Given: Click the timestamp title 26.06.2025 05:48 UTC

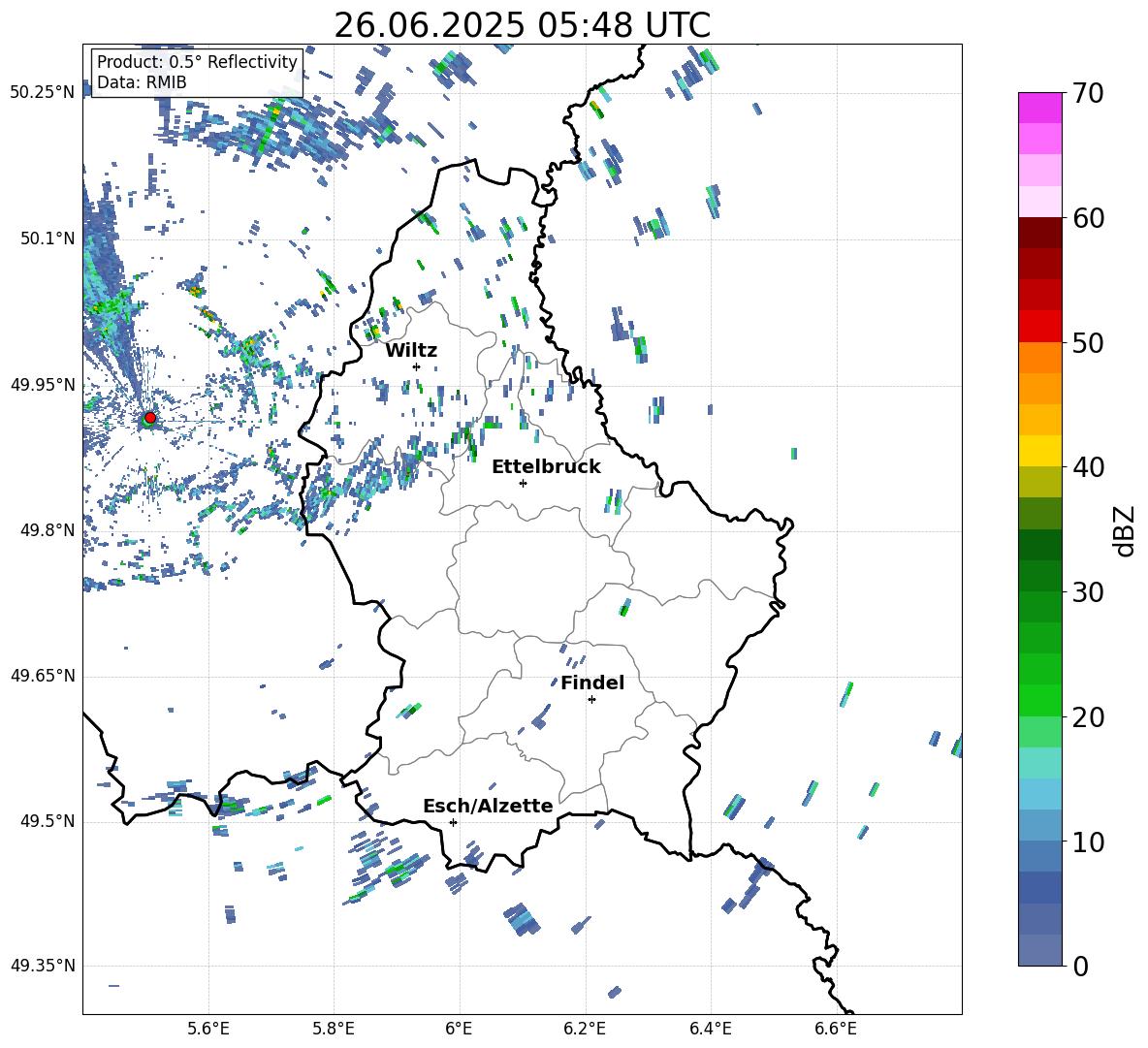Looking at the screenshot, I should pyautogui.click(x=522, y=25).
